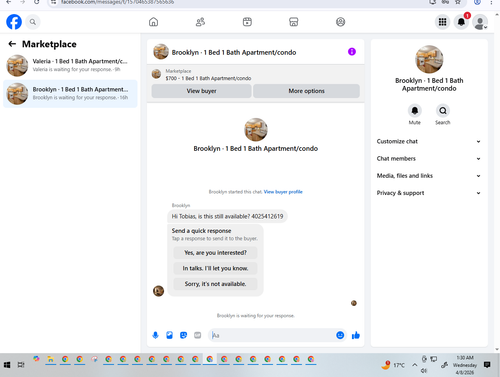This screenshot has height=377, width=500.
Task: Go to the Home feed icon
Action: [153, 22]
